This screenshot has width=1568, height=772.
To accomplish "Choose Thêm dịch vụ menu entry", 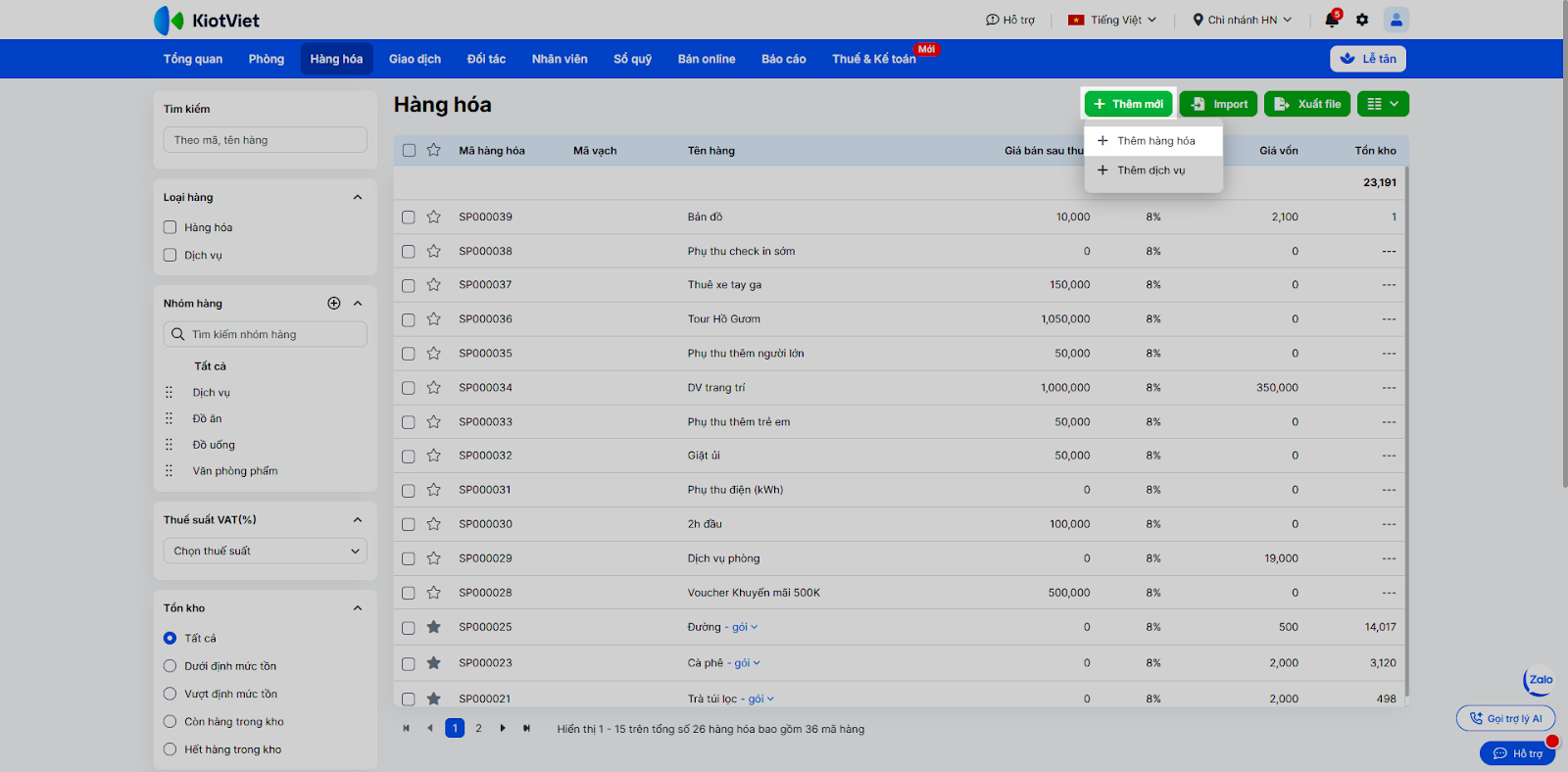I will [1153, 170].
